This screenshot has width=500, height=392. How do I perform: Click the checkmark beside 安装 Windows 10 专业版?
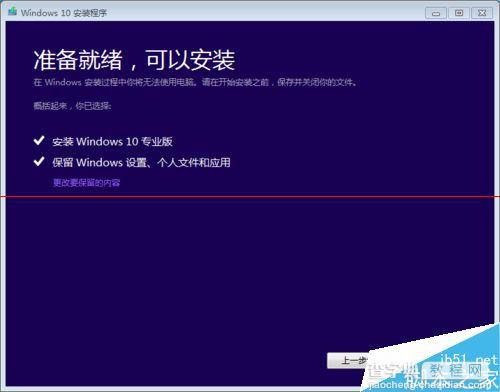pos(39,140)
